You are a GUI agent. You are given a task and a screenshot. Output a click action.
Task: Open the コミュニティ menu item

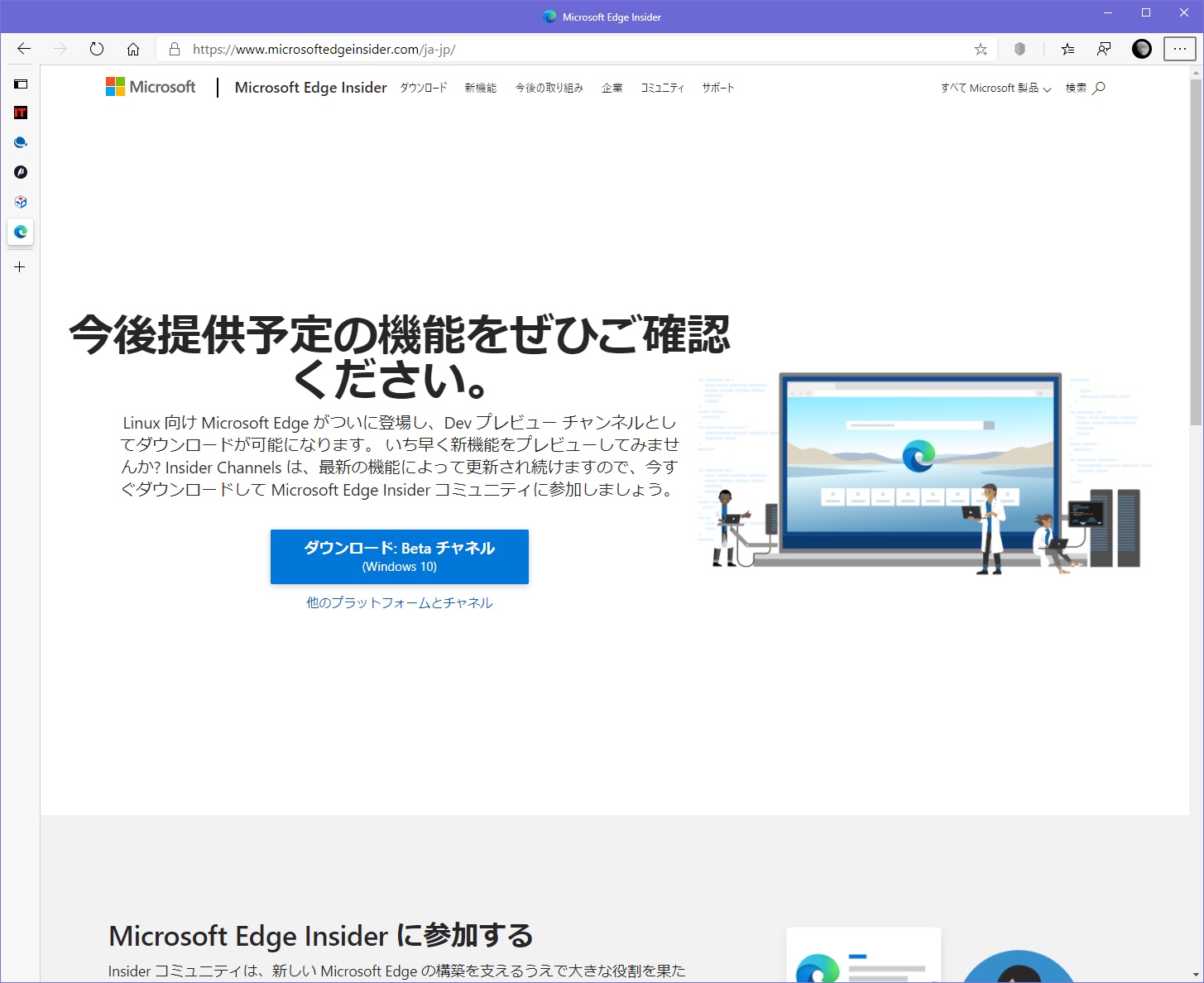663,88
